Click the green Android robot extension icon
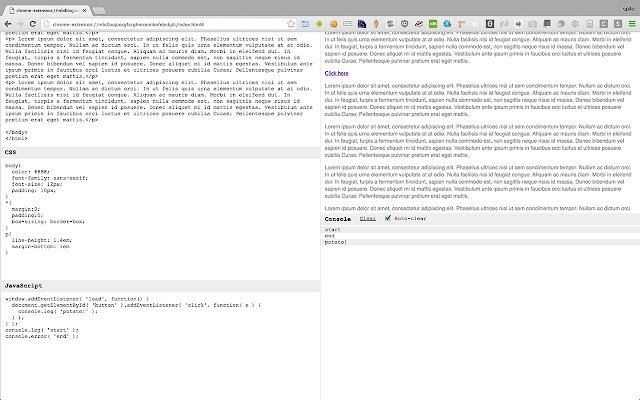 (x=319, y=24)
